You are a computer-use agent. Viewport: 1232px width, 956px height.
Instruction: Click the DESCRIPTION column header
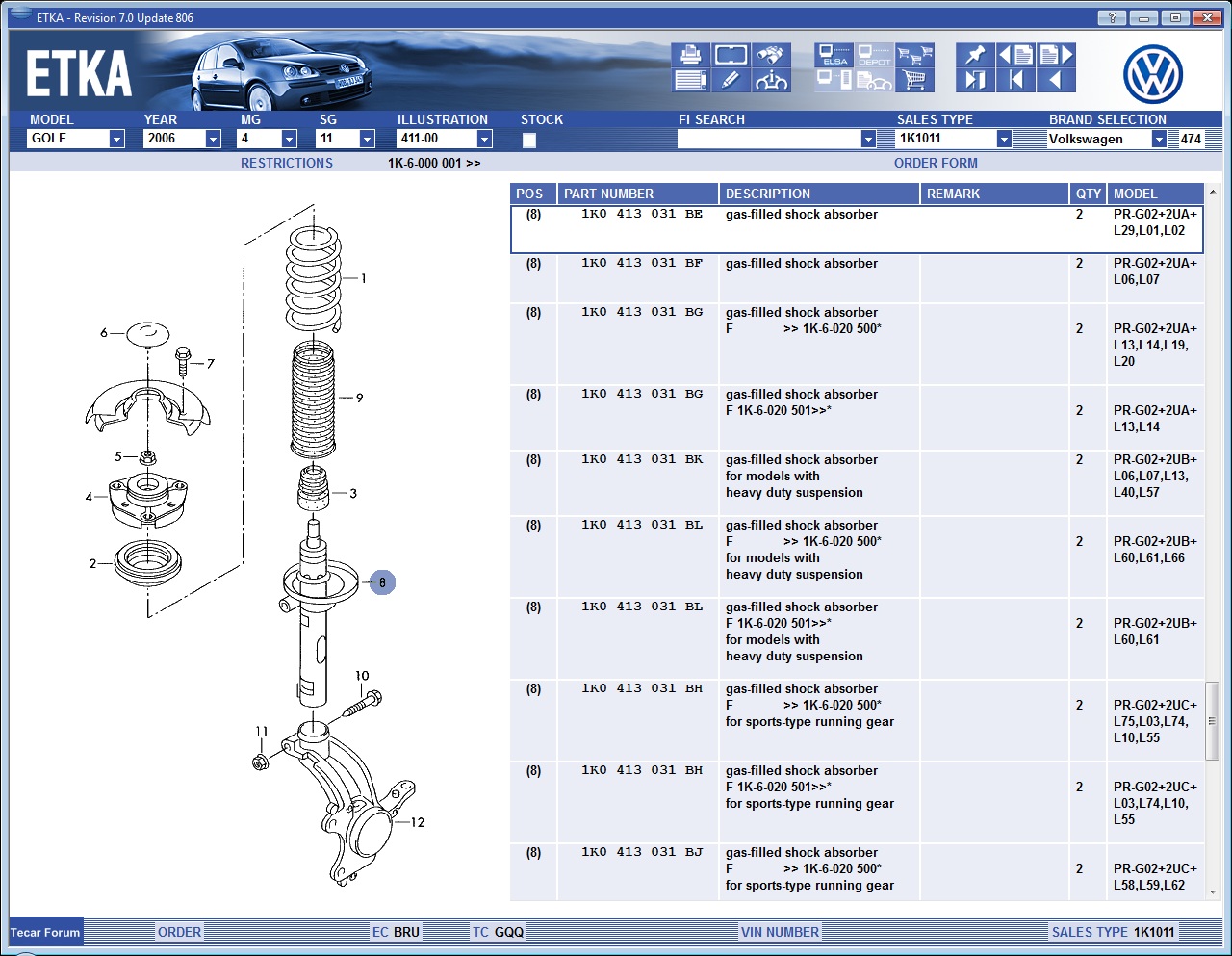[819, 194]
